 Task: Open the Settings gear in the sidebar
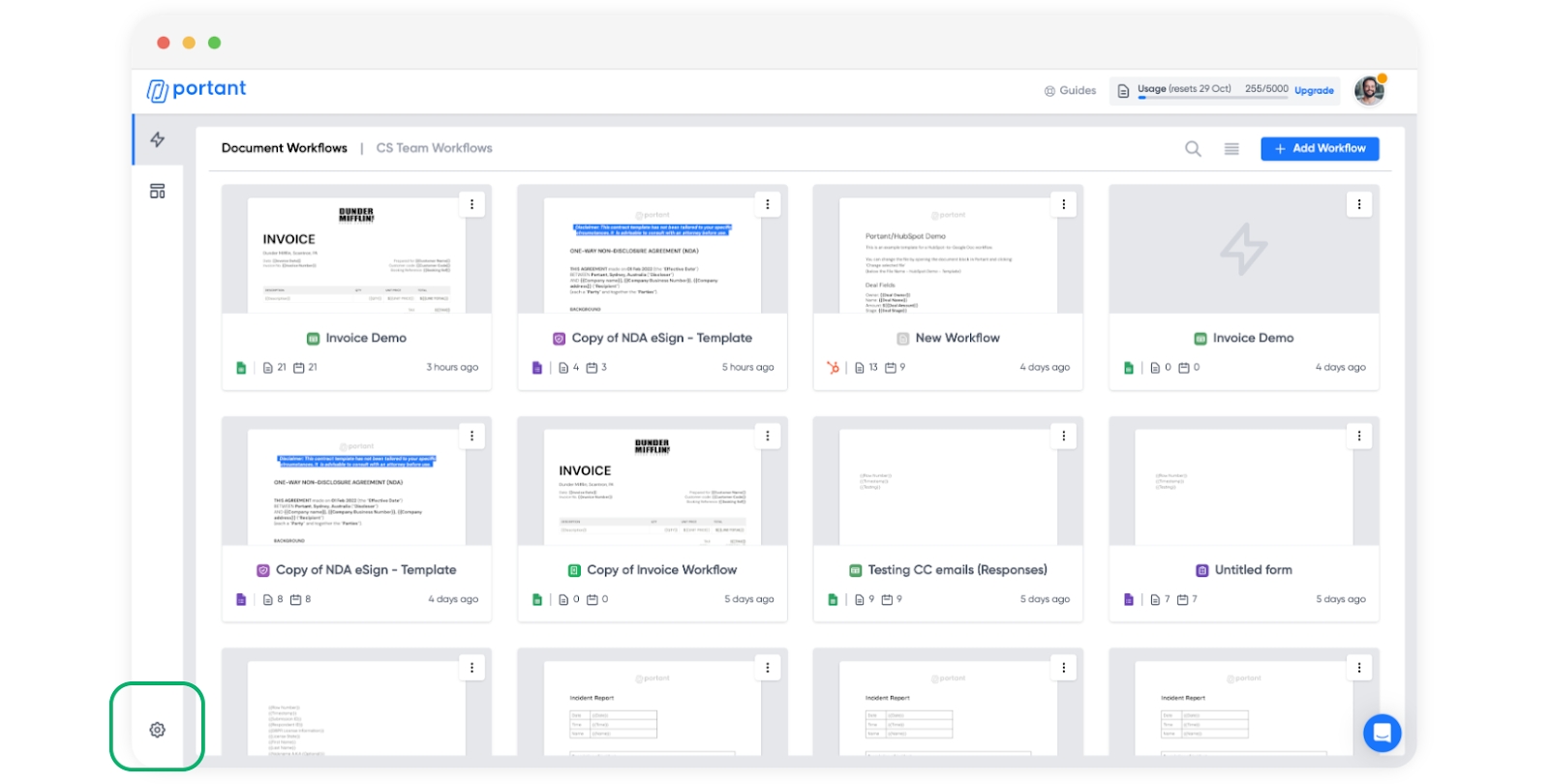click(157, 730)
